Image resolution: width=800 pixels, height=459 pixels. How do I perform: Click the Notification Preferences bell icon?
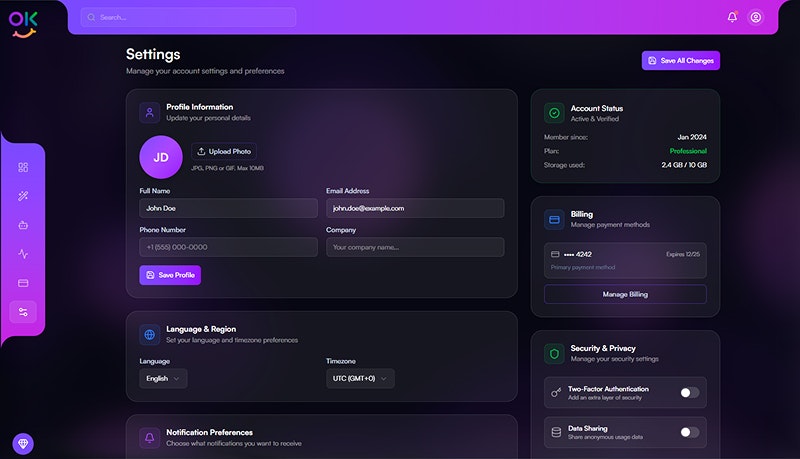tap(149, 438)
